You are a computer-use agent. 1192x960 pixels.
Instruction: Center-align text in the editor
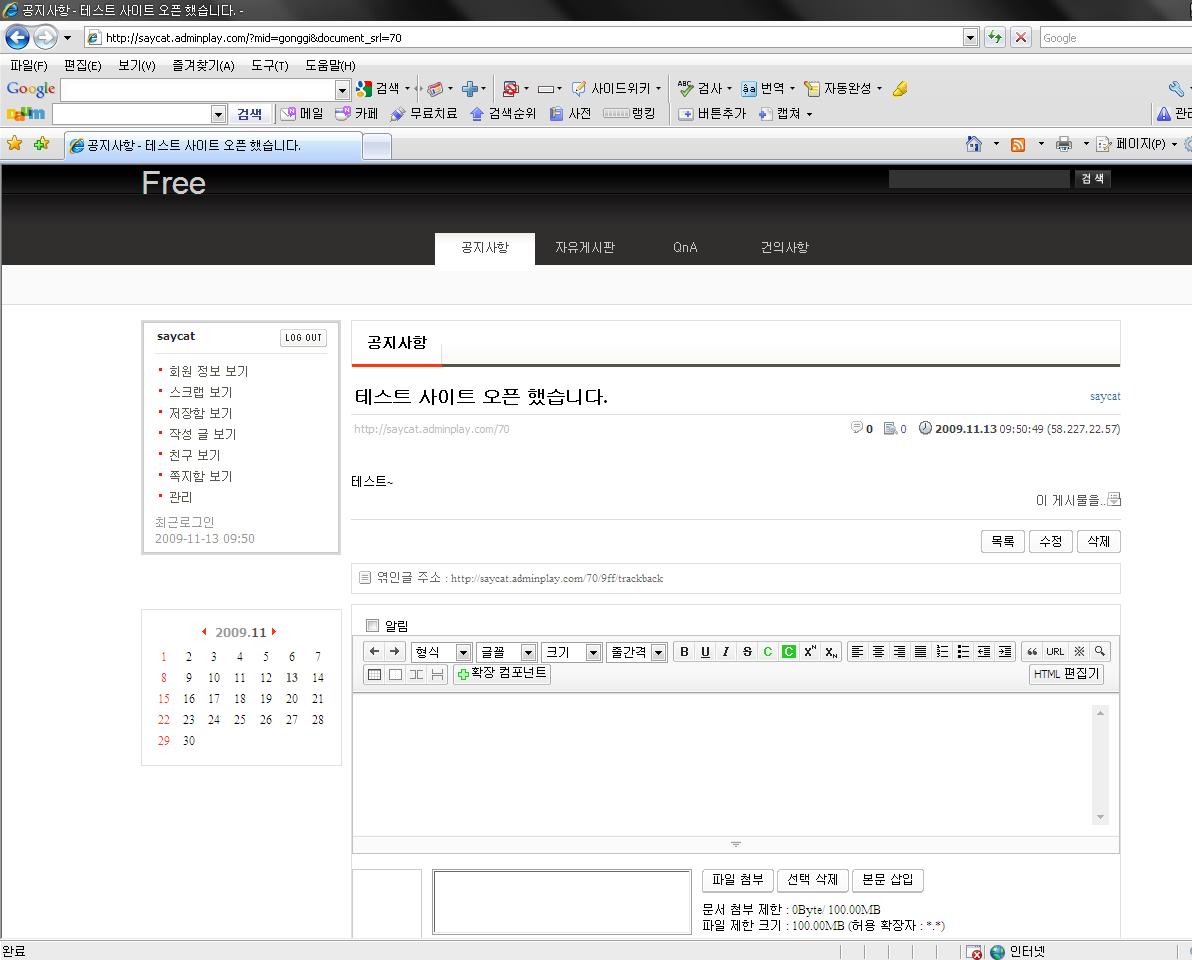(878, 652)
